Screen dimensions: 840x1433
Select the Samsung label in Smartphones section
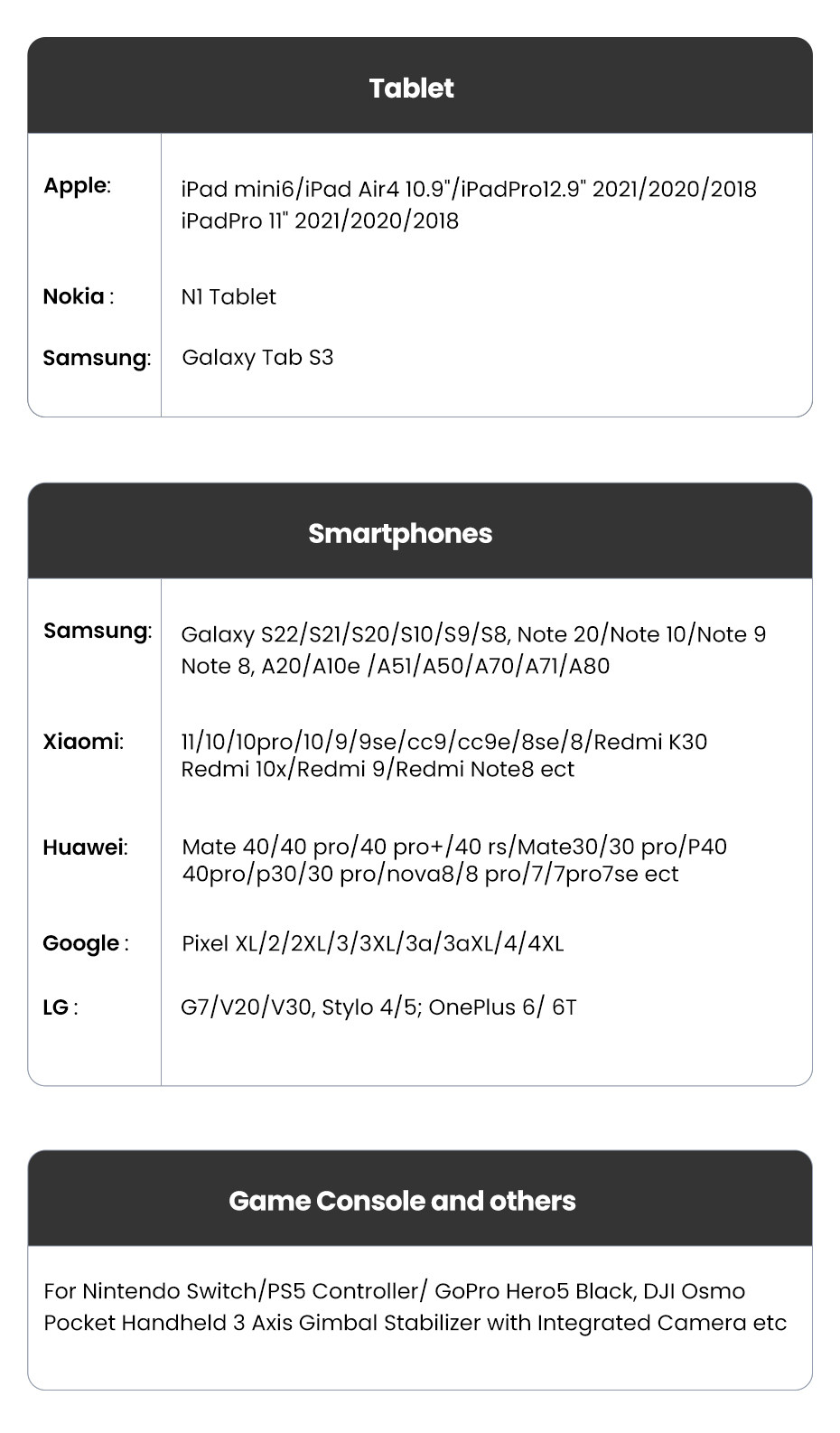tap(98, 631)
